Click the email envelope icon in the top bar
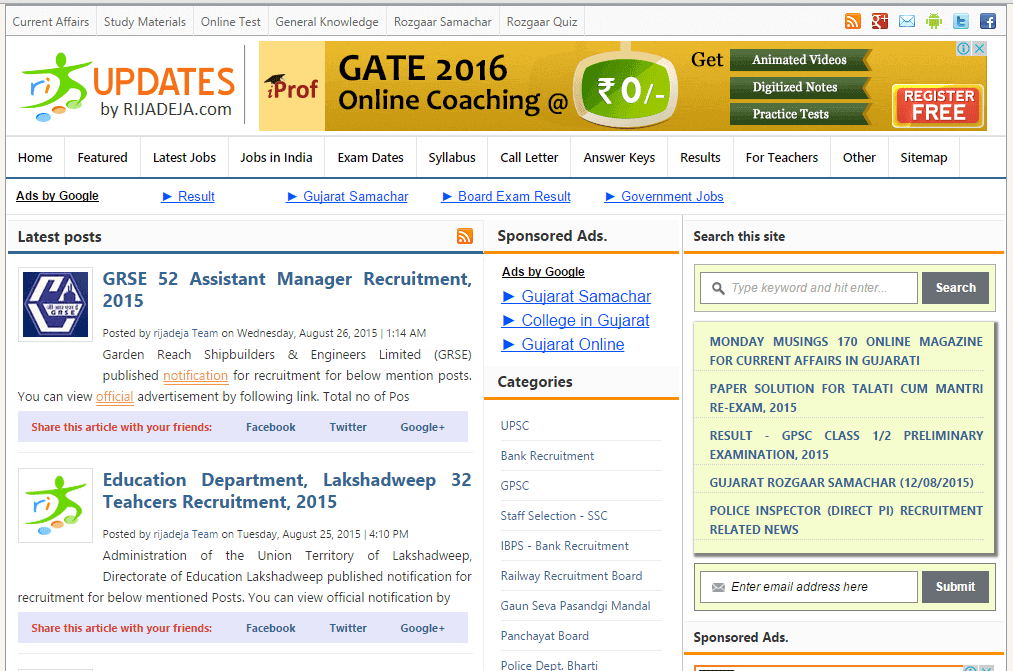 coord(906,20)
